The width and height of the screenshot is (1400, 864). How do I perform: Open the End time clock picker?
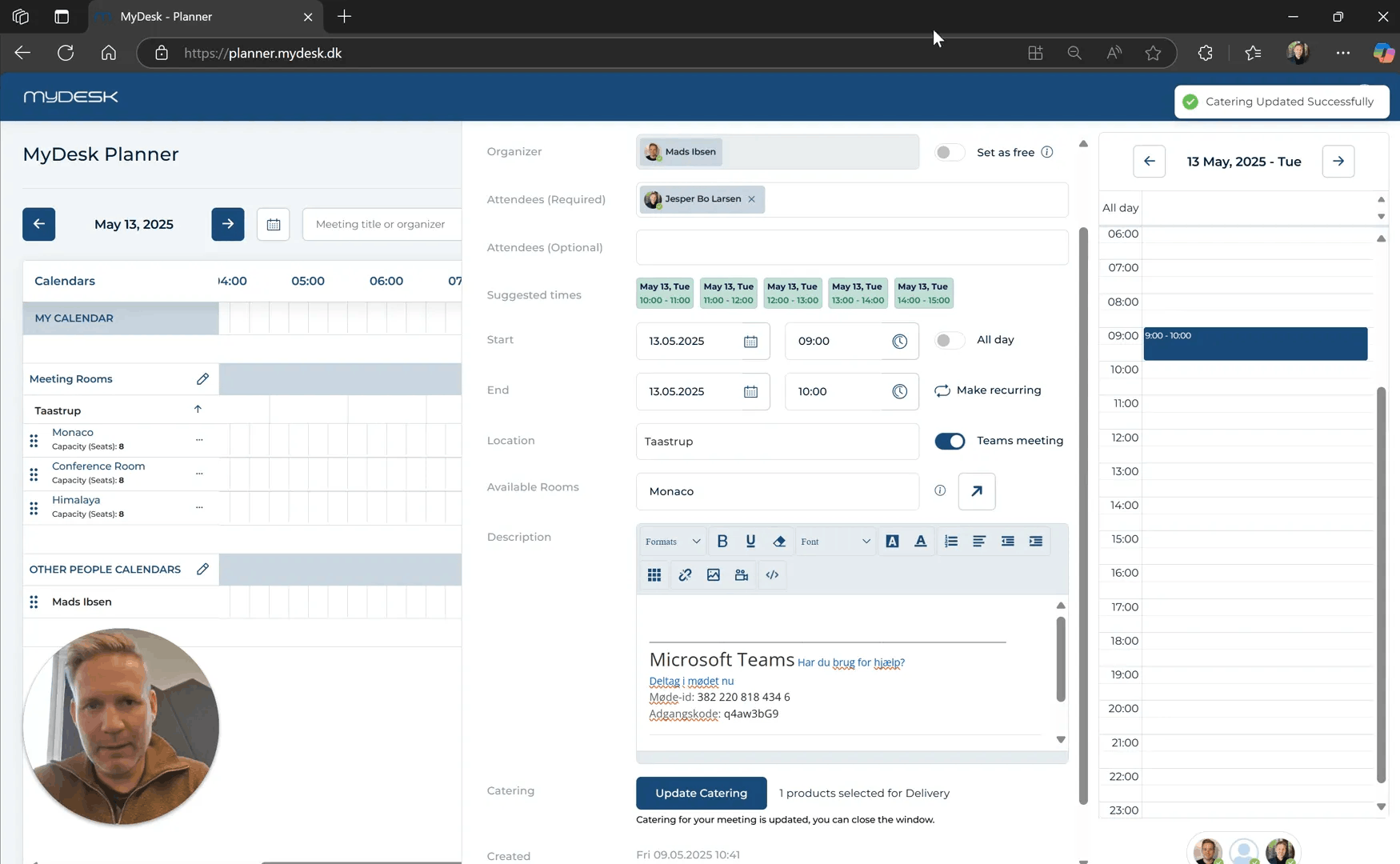900,392
